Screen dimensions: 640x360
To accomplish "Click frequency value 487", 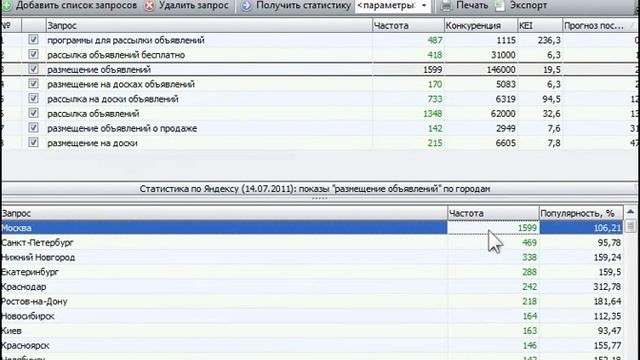I will tap(435, 40).
